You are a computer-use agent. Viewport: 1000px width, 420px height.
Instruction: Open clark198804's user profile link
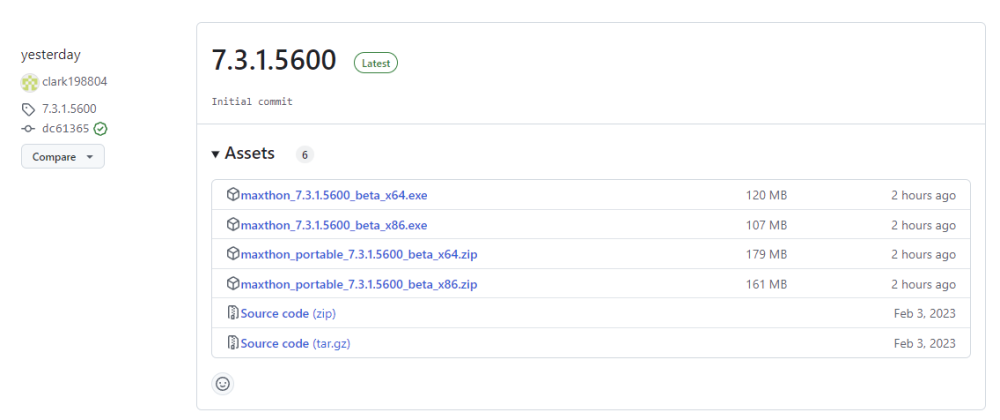(x=74, y=82)
